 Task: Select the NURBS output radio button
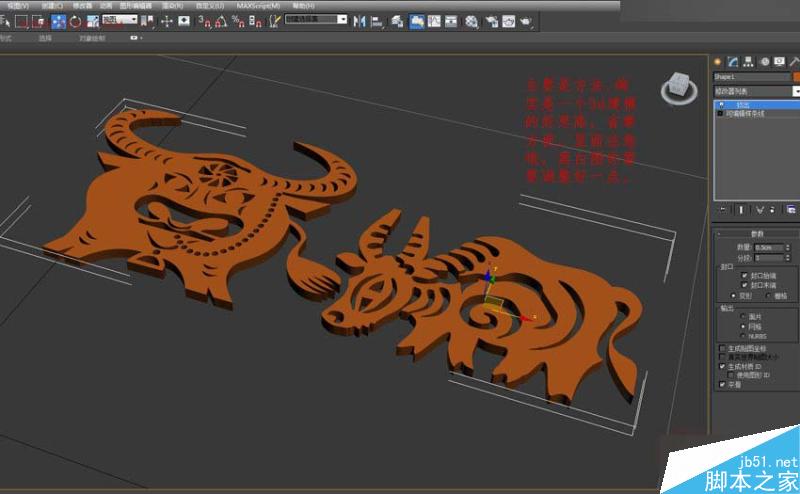coord(744,335)
